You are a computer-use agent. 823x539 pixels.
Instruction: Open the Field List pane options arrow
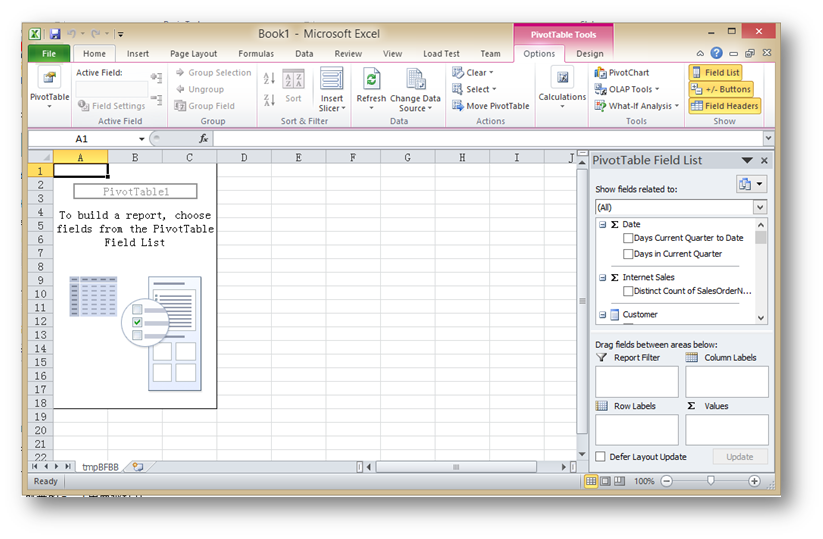pyautogui.click(x=747, y=161)
